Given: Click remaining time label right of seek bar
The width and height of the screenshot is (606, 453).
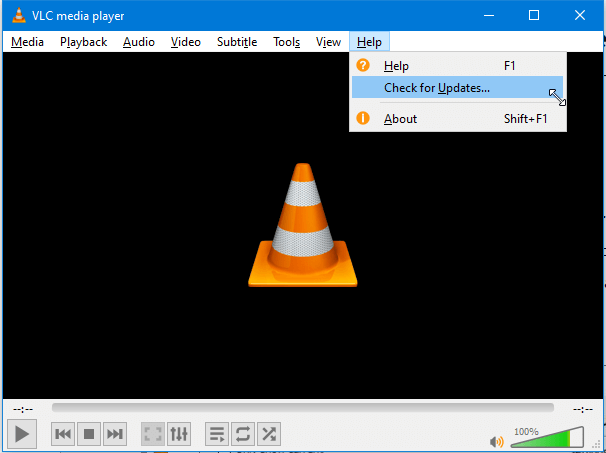Looking at the screenshot, I should tap(583, 409).
